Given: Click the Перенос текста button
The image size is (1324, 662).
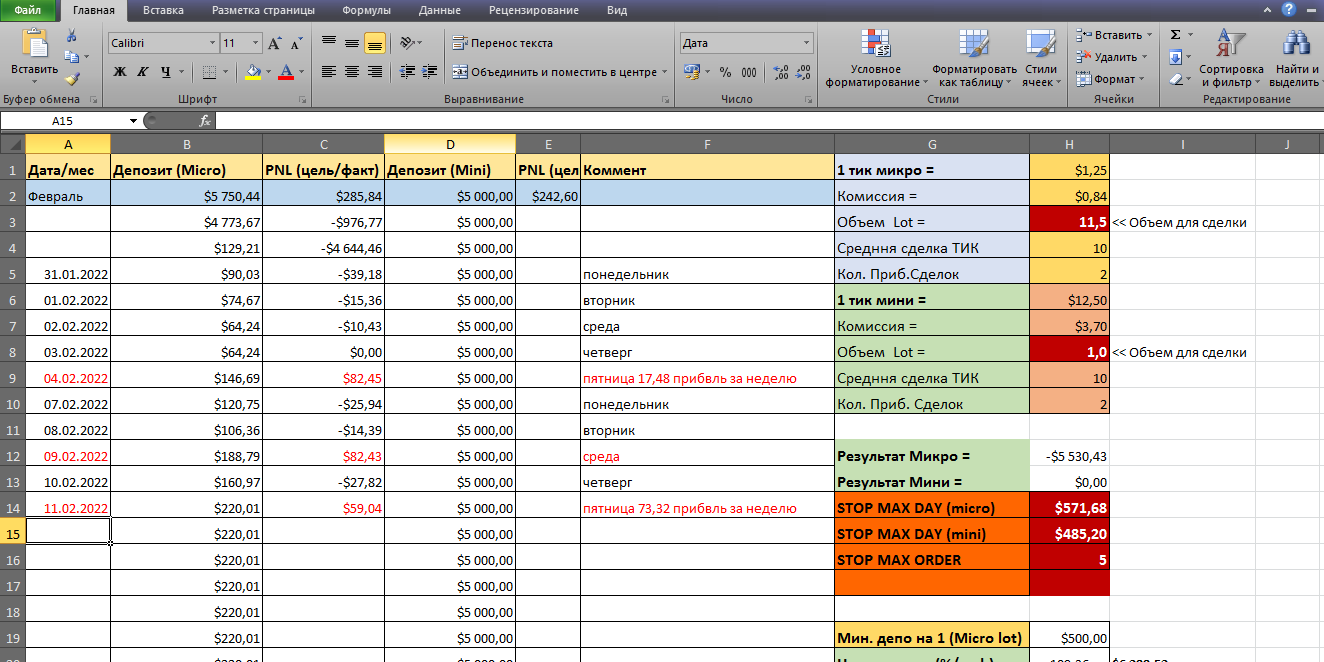Looking at the screenshot, I should (x=502, y=44).
